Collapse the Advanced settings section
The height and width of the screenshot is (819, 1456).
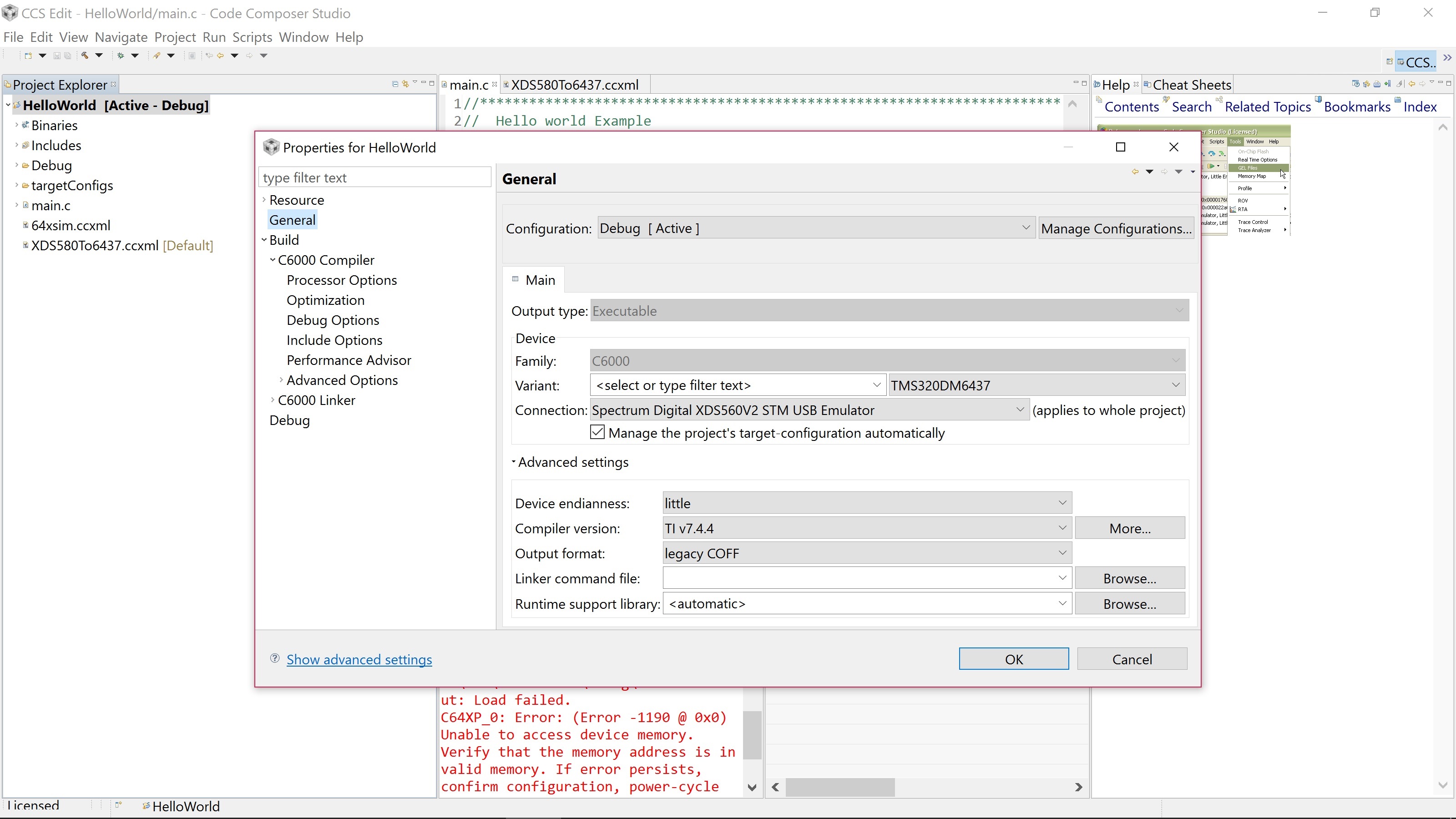click(x=514, y=462)
